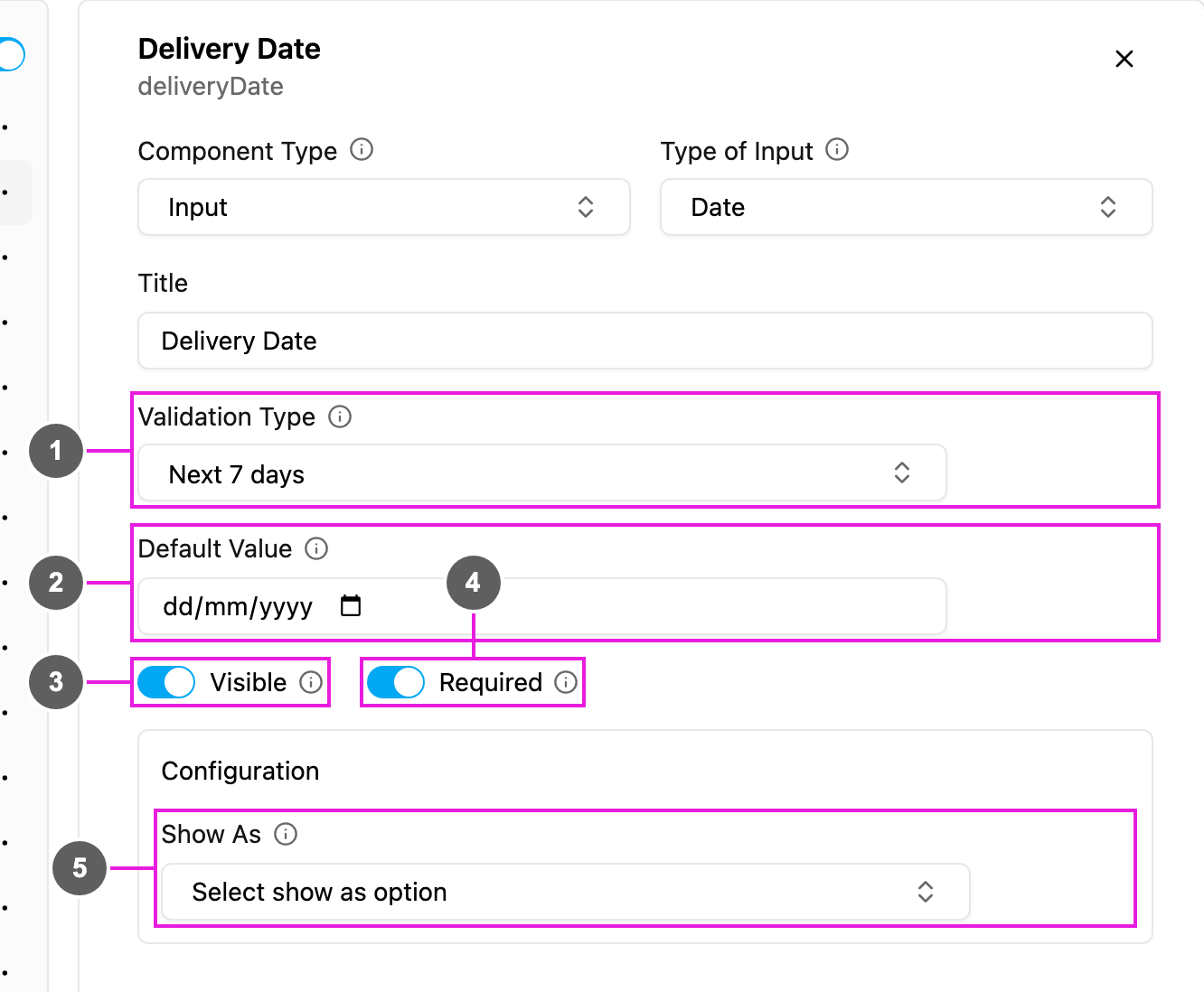This screenshot has height=992, width=1204.
Task: Click the Component Type label
Action: click(238, 151)
